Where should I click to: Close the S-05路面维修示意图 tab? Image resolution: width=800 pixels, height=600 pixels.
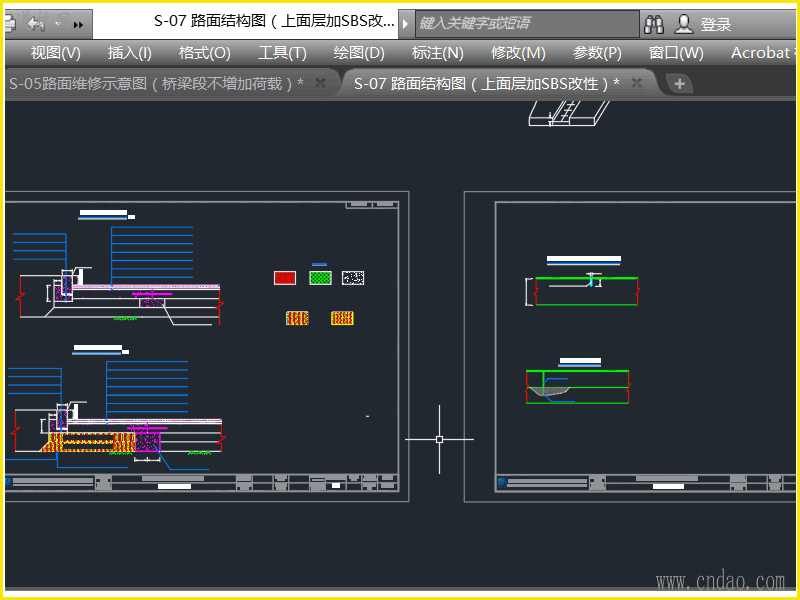coord(321,84)
